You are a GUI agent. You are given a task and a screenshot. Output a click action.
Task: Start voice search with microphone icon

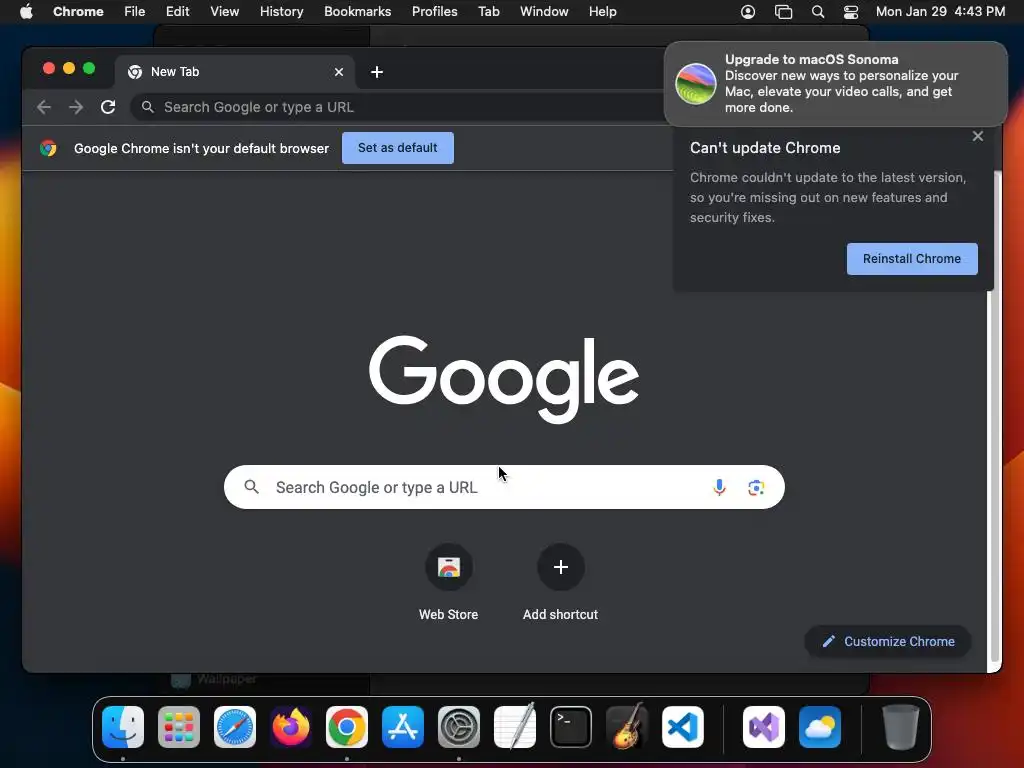(x=719, y=487)
